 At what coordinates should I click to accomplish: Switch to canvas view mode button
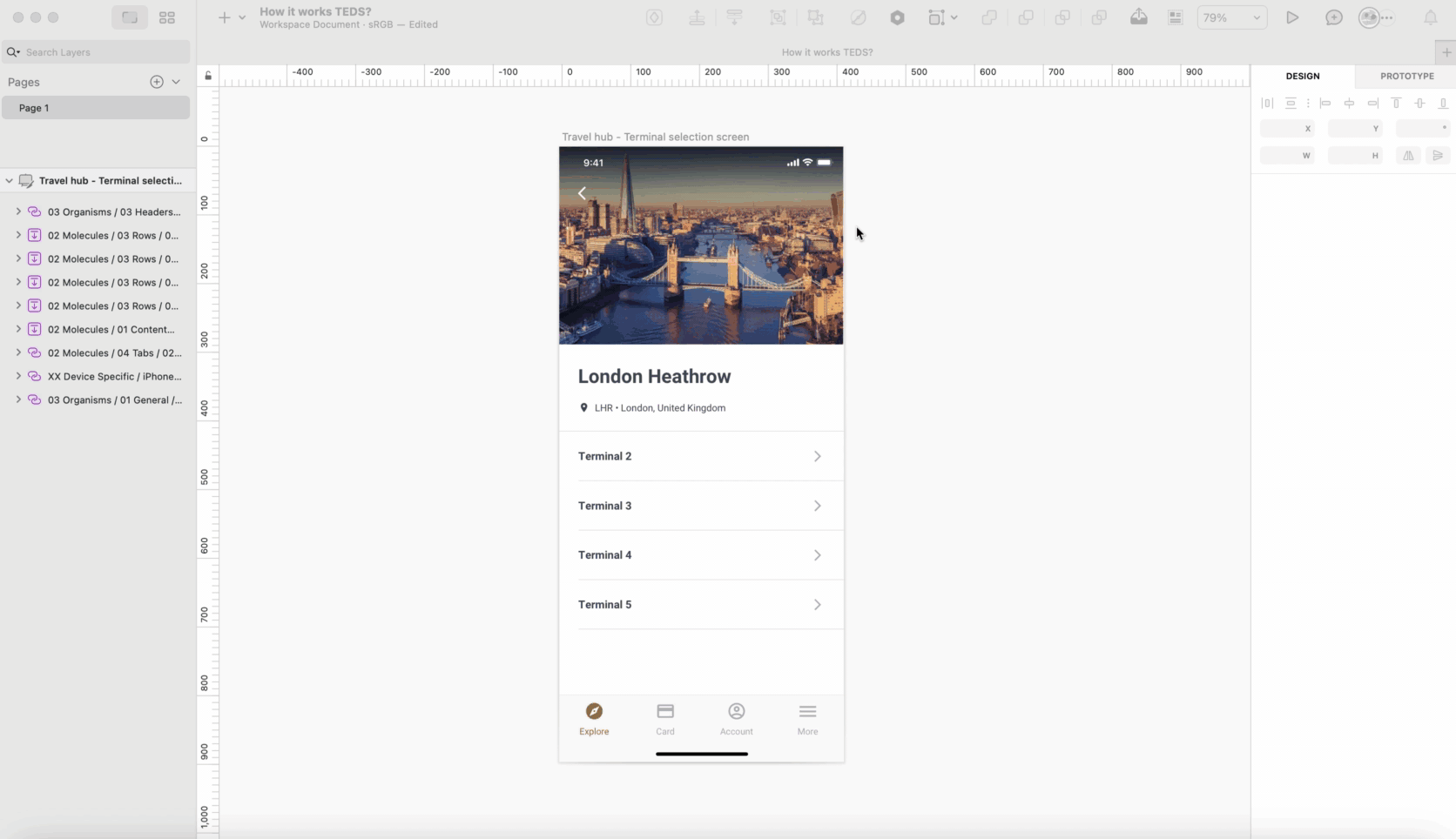pyautogui.click(x=129, y=17)
